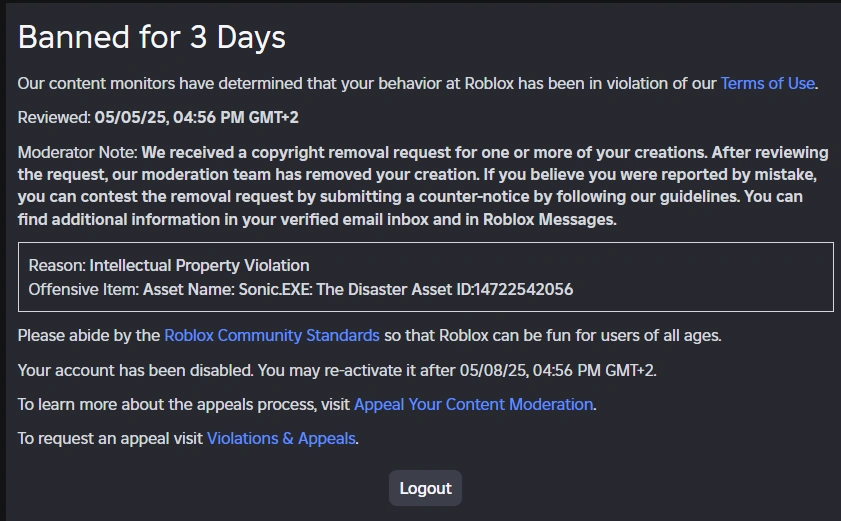Open the Roblox Community Standards link
Screen dimensions: 841x521
tap(271, 335)
